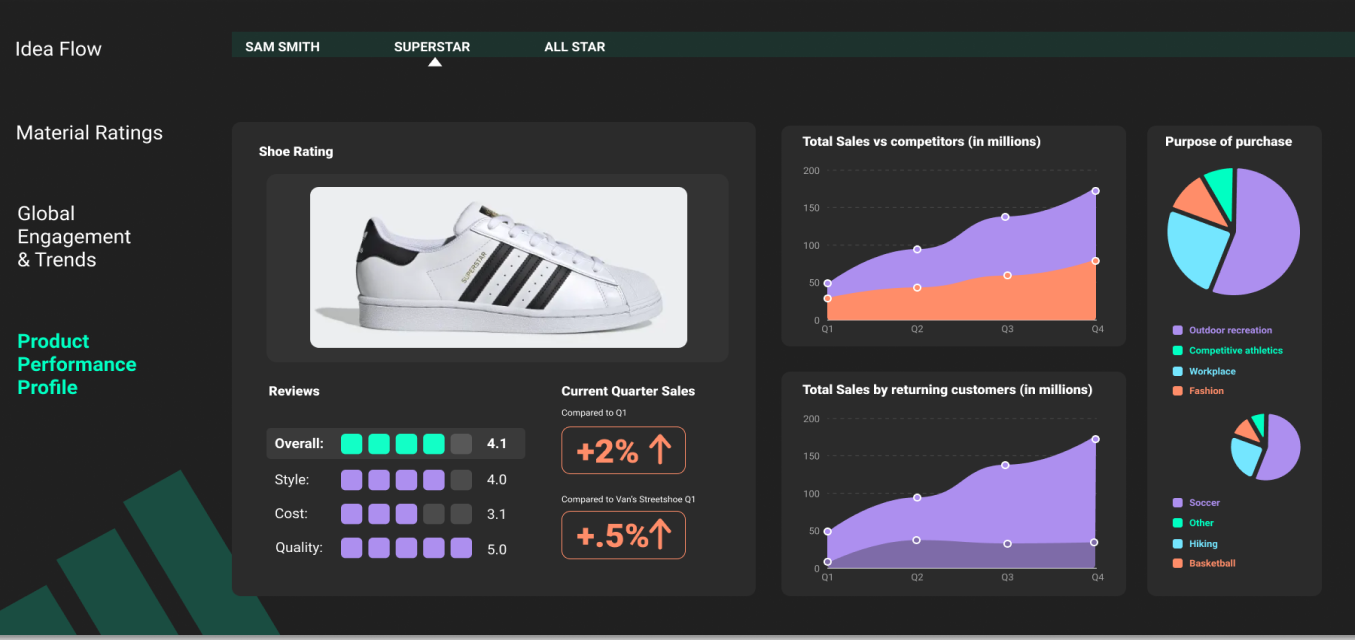Click the 5.0 quality score
This screenshot has height=640, width=1355.
[x=497, y=549]
